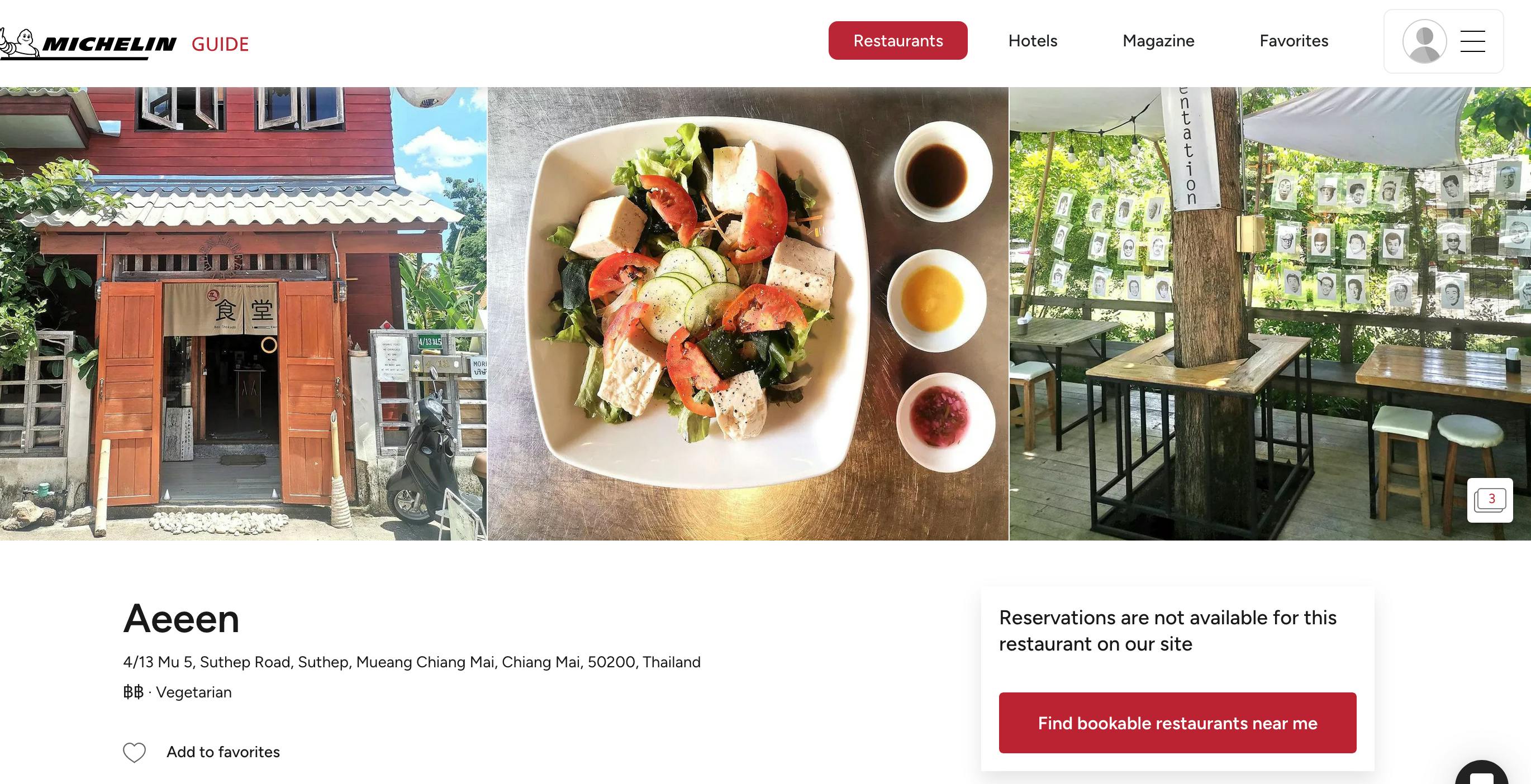Open Favorites in the top navigation
Viewport: 1531px width, 784px height.
[1294, 41]
